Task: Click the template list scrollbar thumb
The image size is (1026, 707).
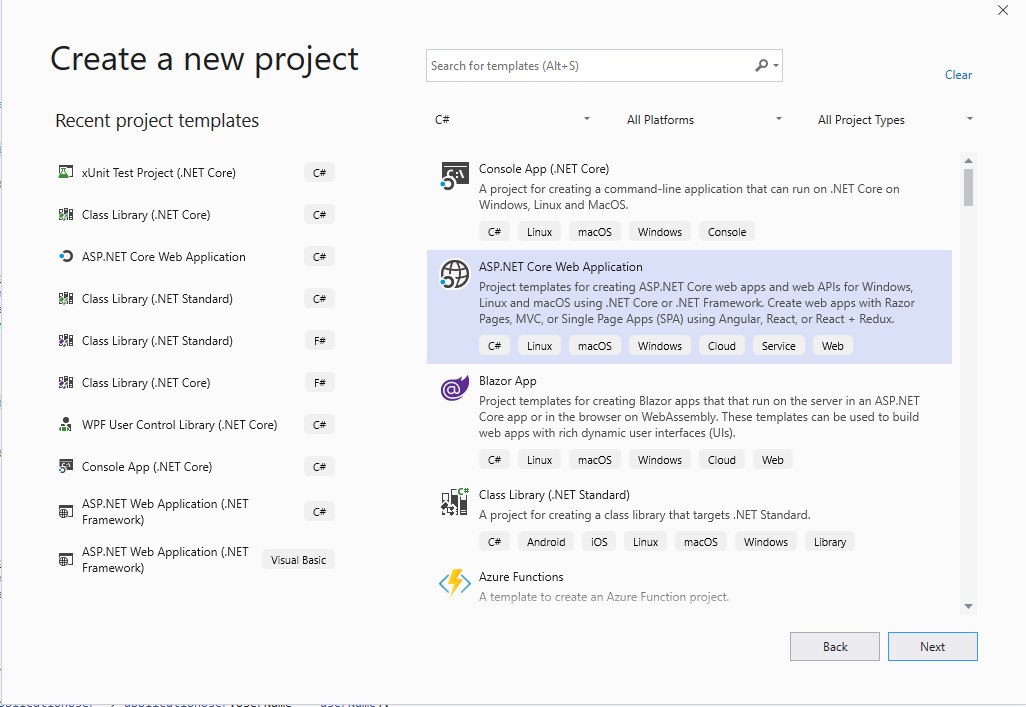Action: point(968,187)
